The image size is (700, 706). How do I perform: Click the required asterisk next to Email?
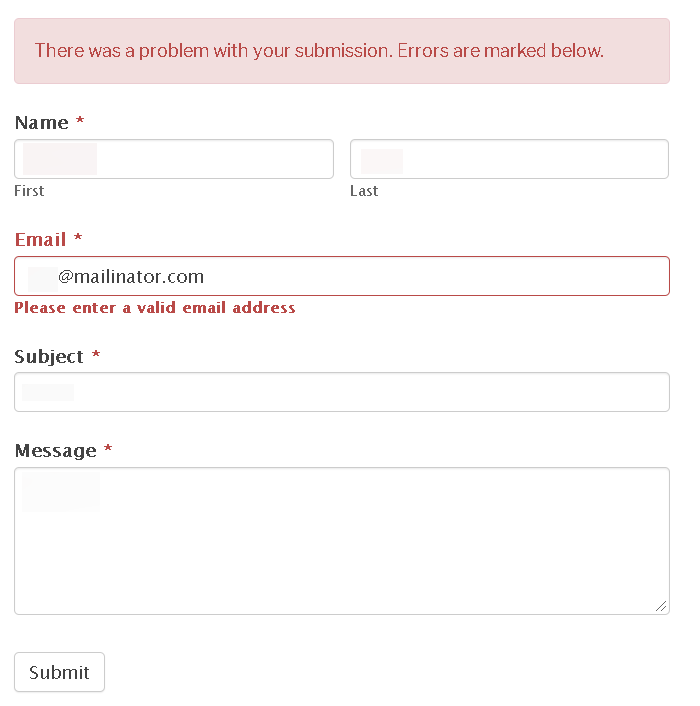(x=78, y=239)
